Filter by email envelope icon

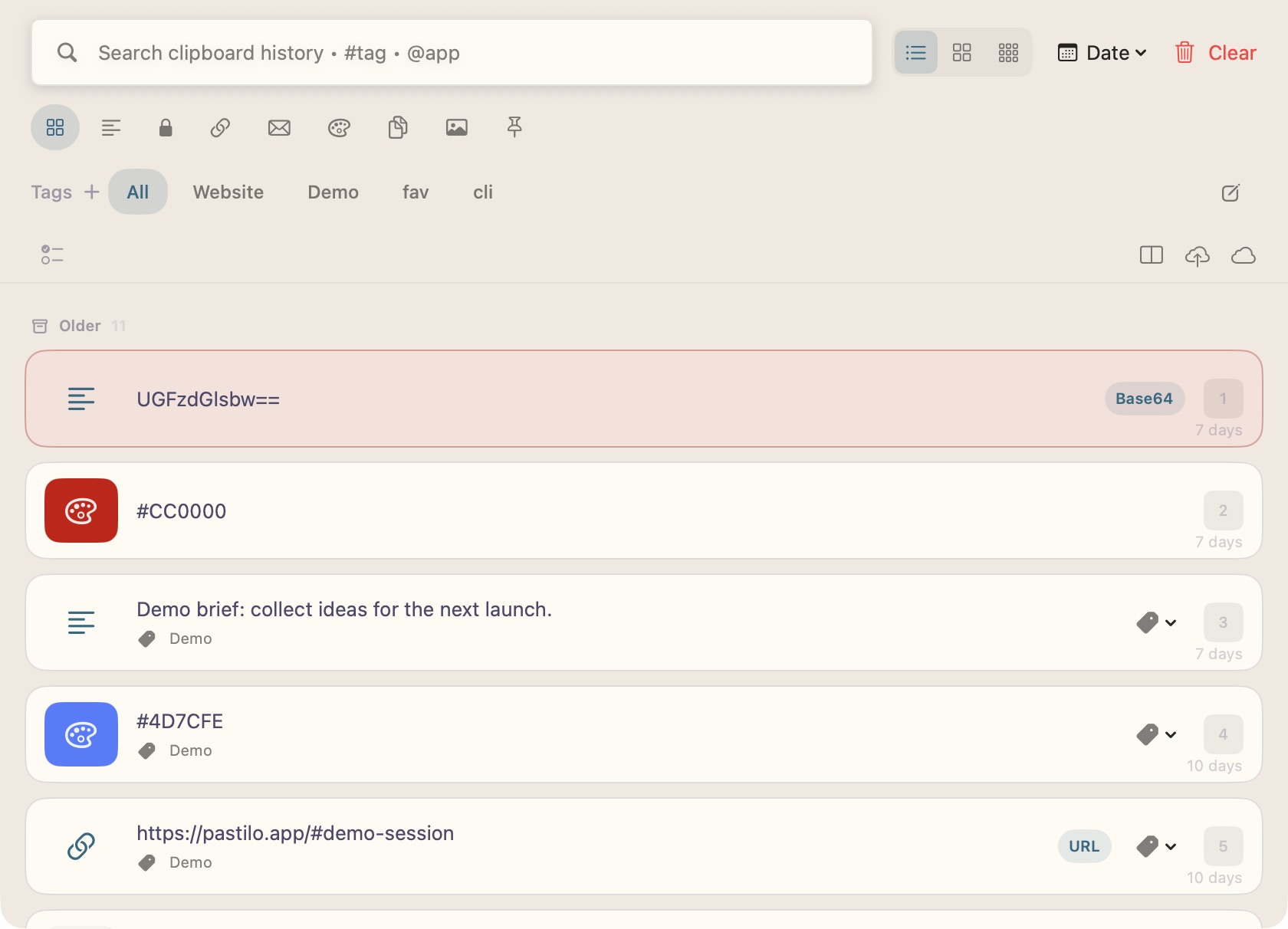pos(279,127)
